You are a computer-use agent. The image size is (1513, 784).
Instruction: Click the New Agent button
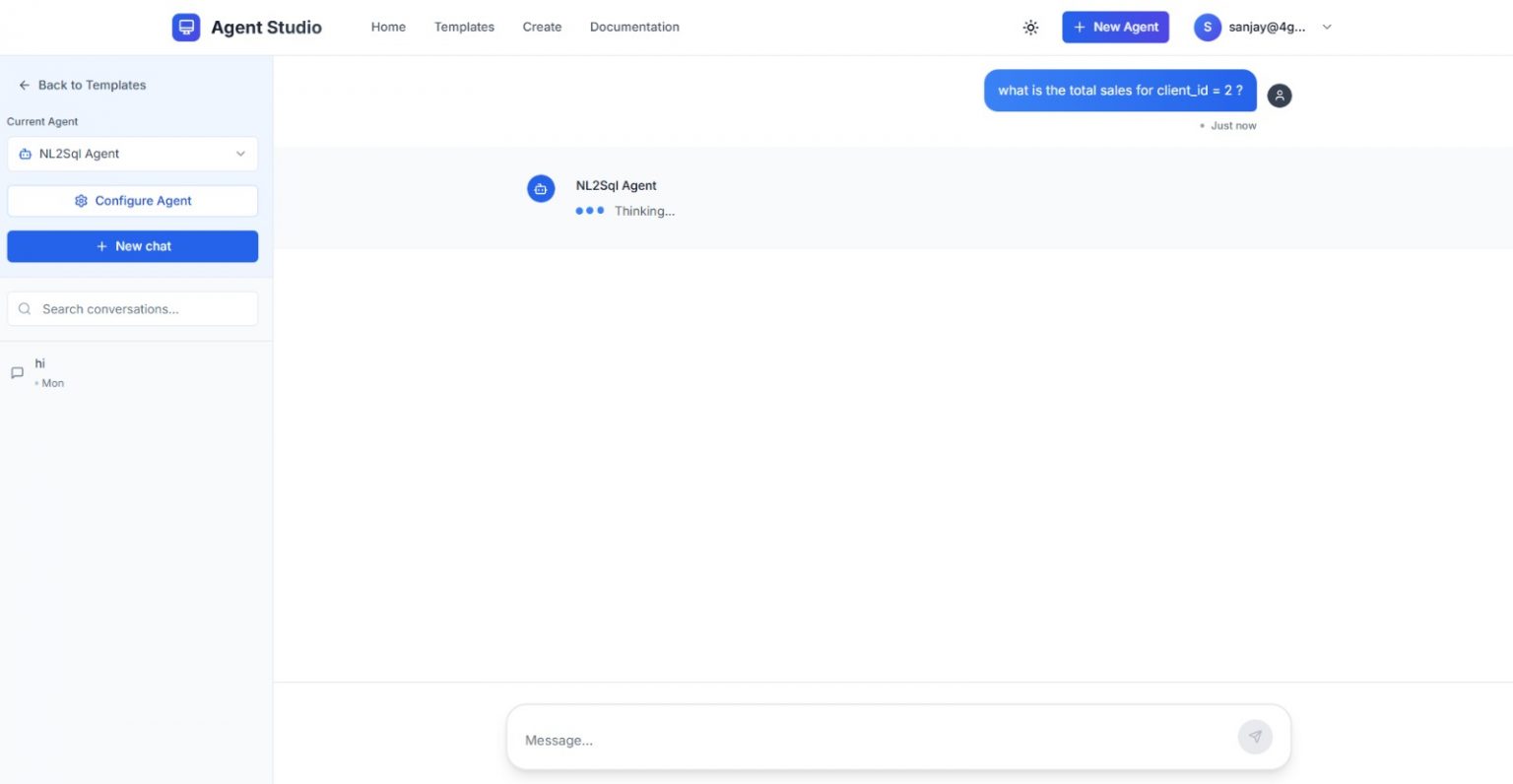pos(1115,27)
